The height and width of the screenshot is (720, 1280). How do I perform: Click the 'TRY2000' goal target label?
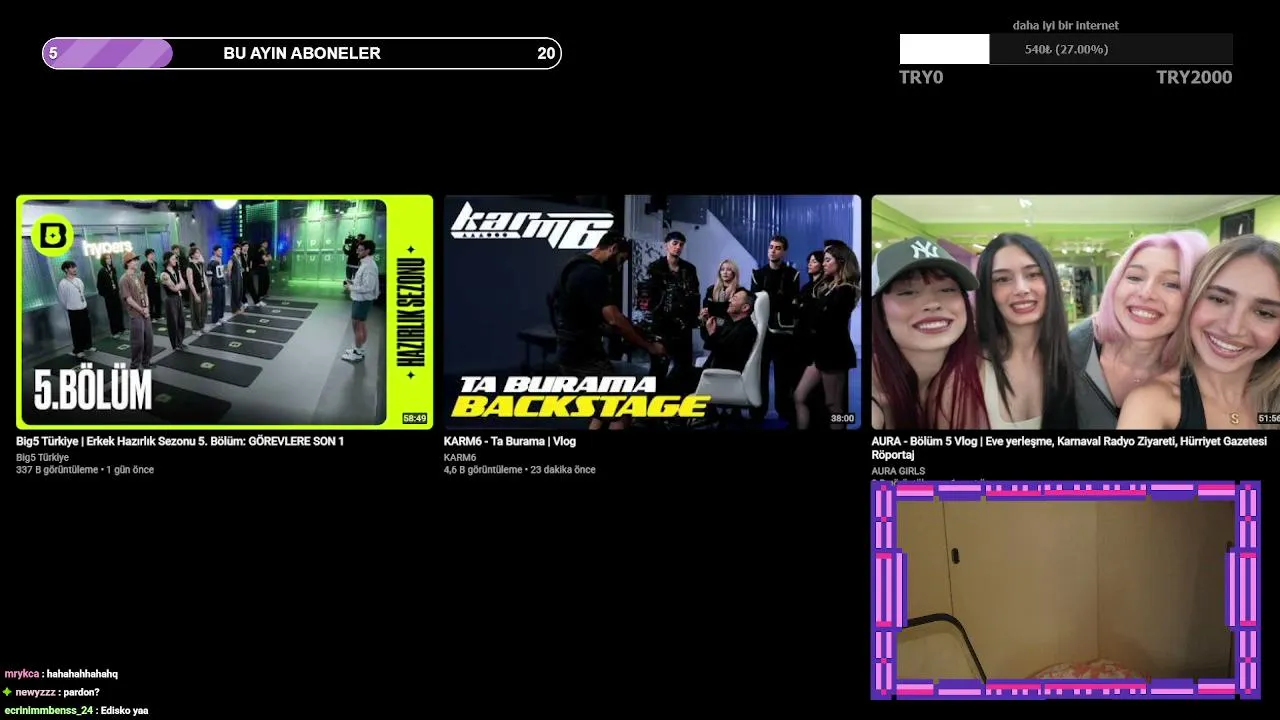(1194, 77)
